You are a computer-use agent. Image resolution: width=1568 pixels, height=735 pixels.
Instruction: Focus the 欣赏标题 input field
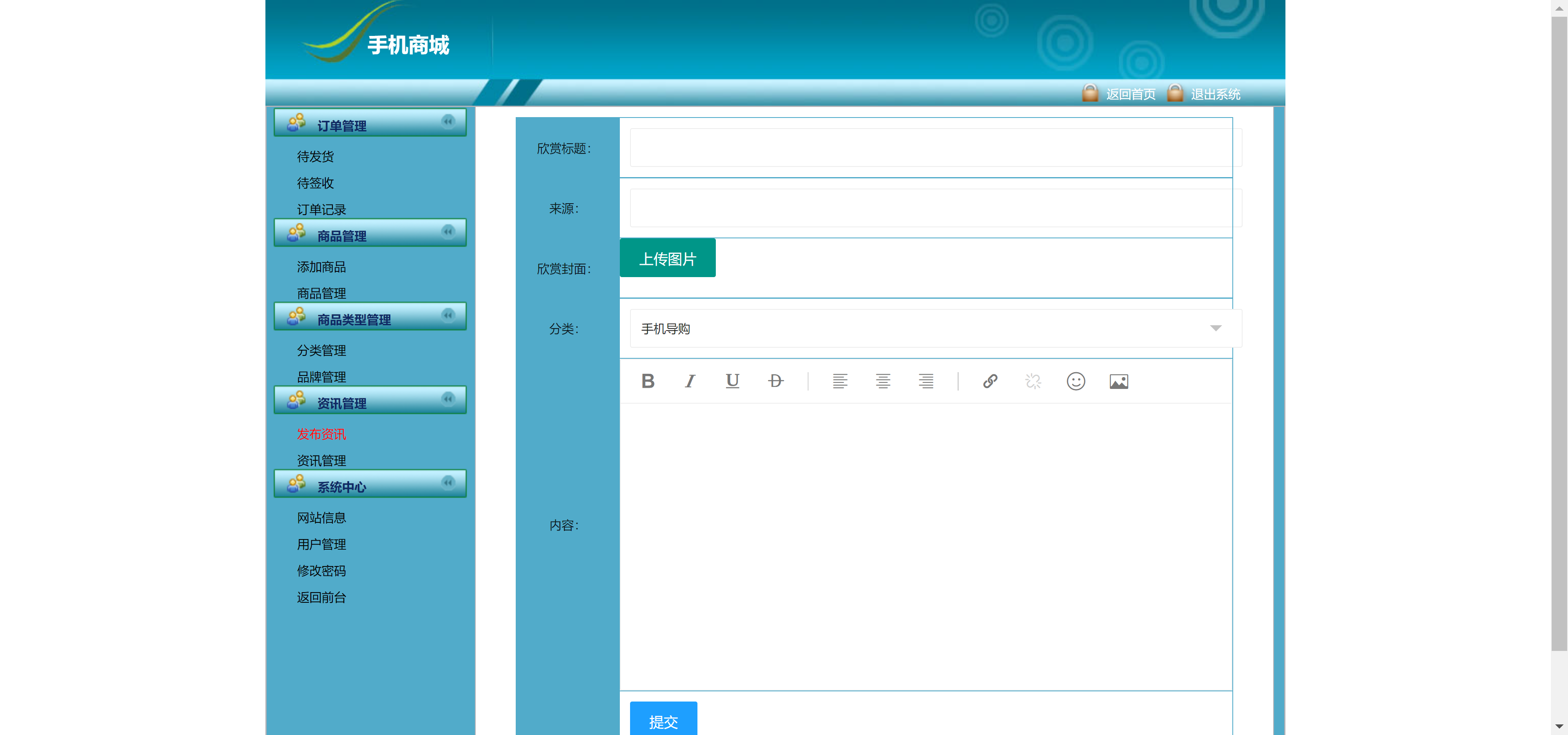[x=935, y=148]
